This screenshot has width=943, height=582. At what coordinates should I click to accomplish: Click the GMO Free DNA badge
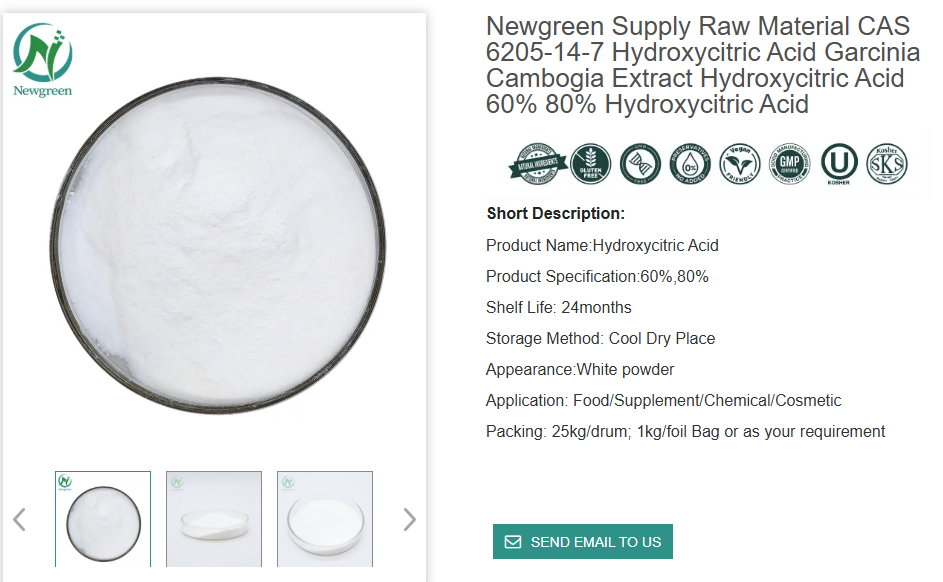640,164
